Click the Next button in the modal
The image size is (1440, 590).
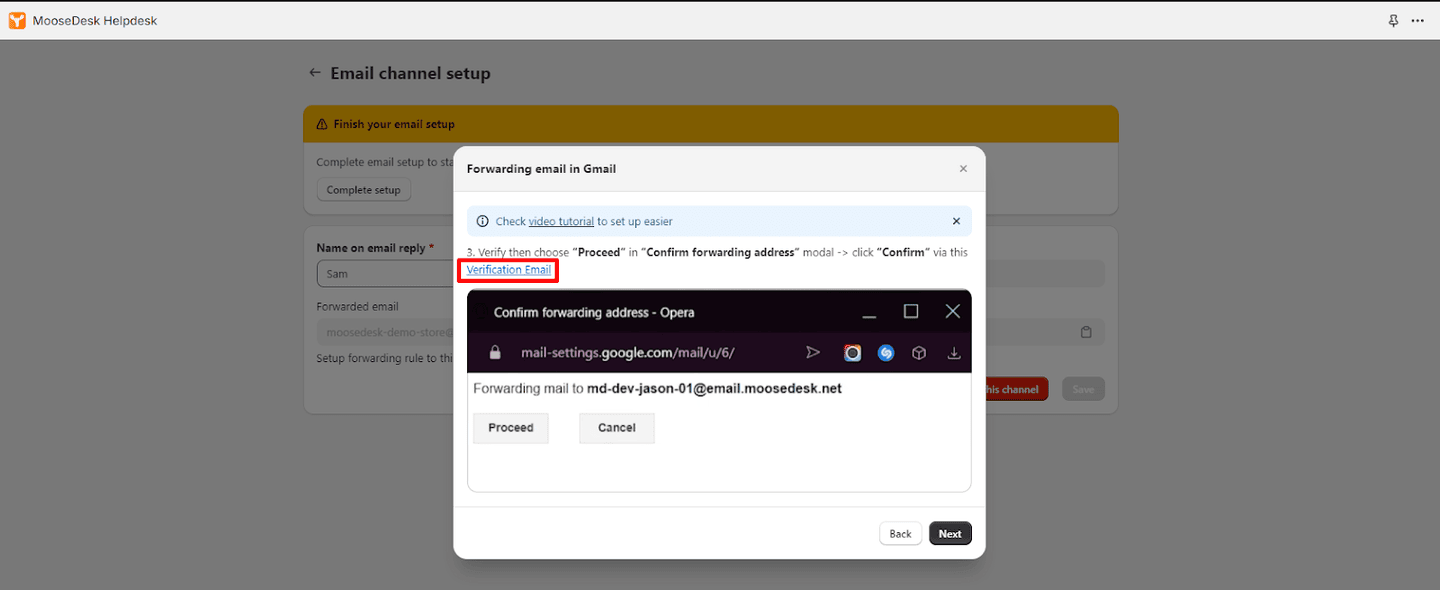(x=950, y=533)
